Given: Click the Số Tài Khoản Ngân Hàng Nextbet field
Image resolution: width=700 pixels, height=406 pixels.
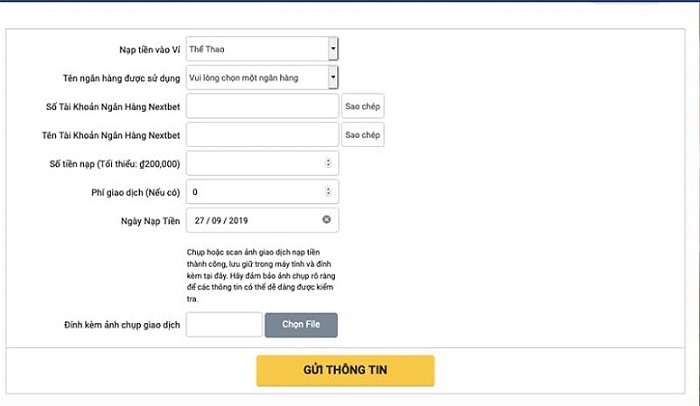Looking at the screenshot, I should click(262, 106).
